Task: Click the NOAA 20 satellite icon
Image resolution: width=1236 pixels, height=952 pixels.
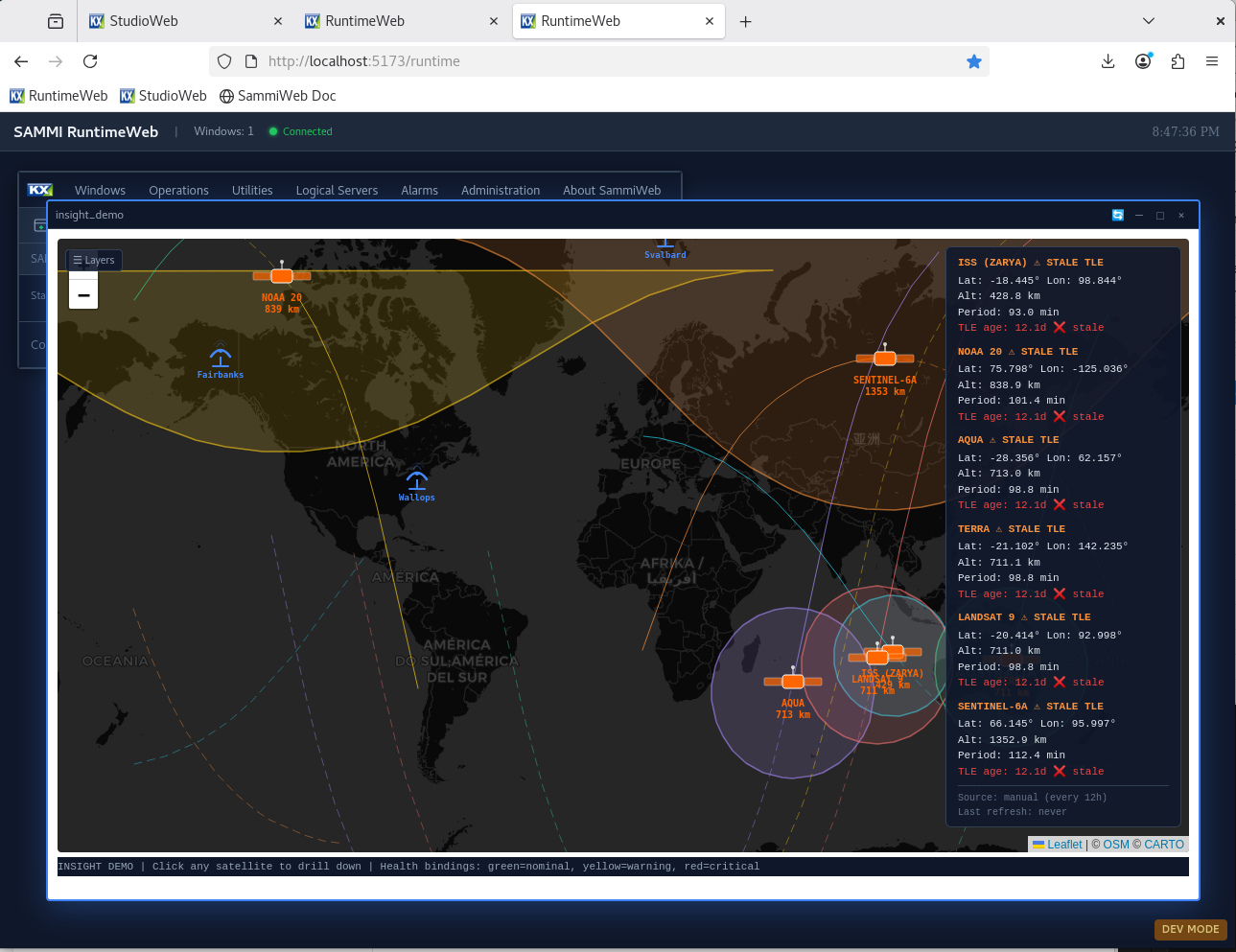Action: click(282, 275)
